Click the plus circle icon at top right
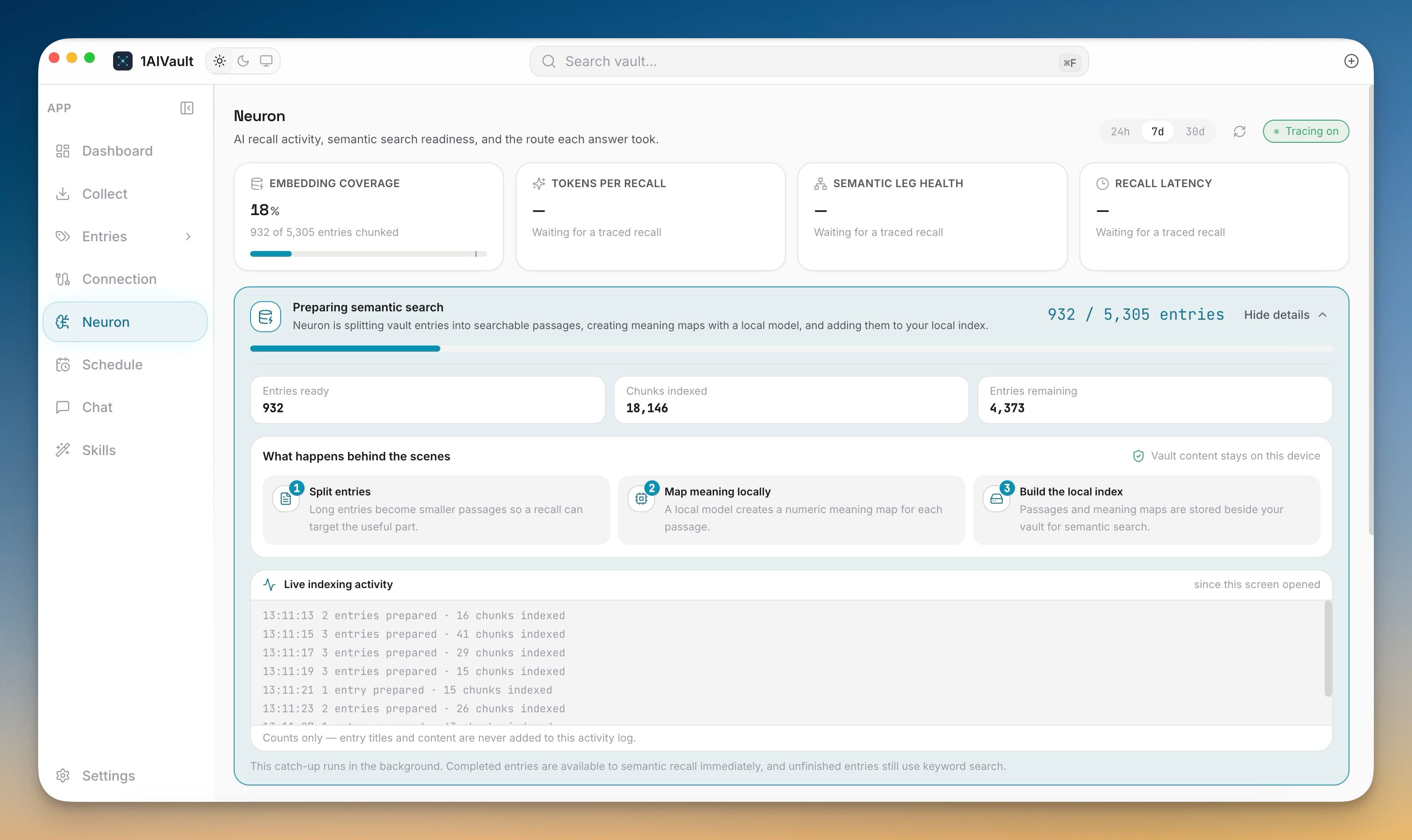The width and height of the screenshot is (1412, 840). point(1351,61)
